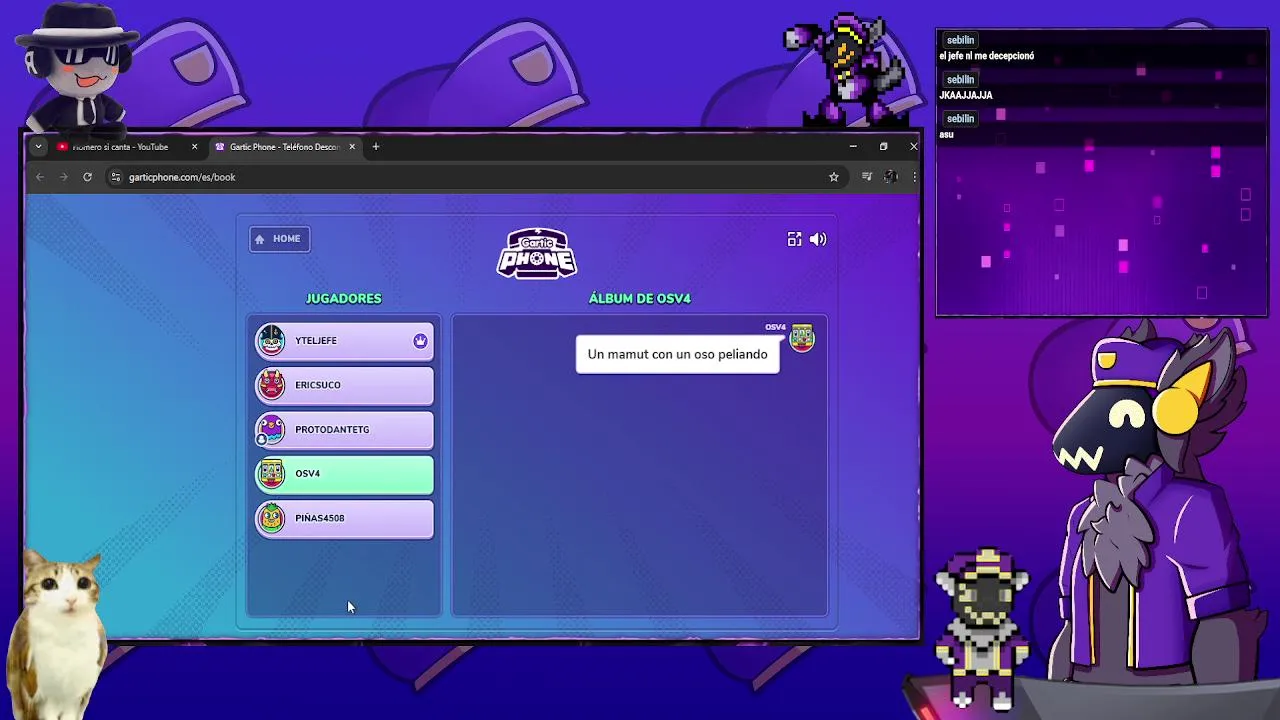Click the OSV4 avatar in the players list

[271, 474]
